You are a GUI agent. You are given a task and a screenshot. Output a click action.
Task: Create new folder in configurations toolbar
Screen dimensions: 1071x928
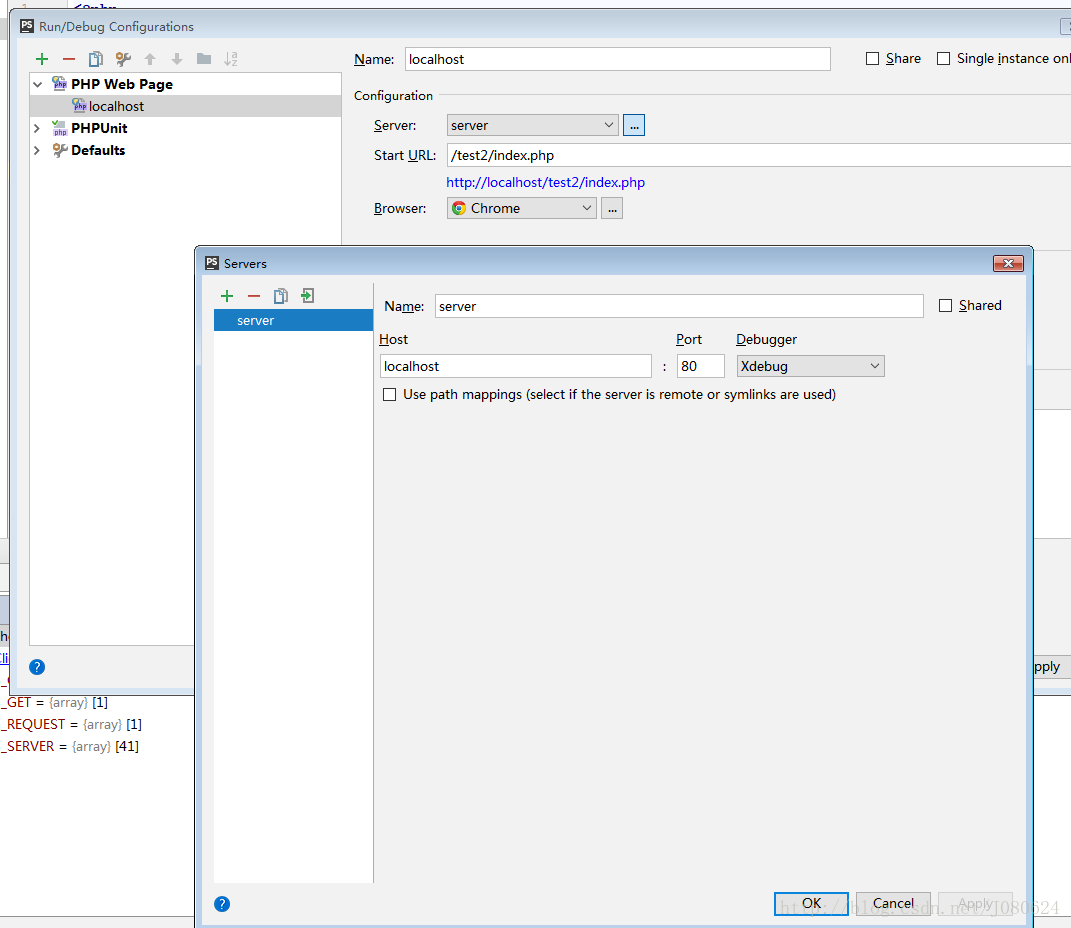click(204, 59)
